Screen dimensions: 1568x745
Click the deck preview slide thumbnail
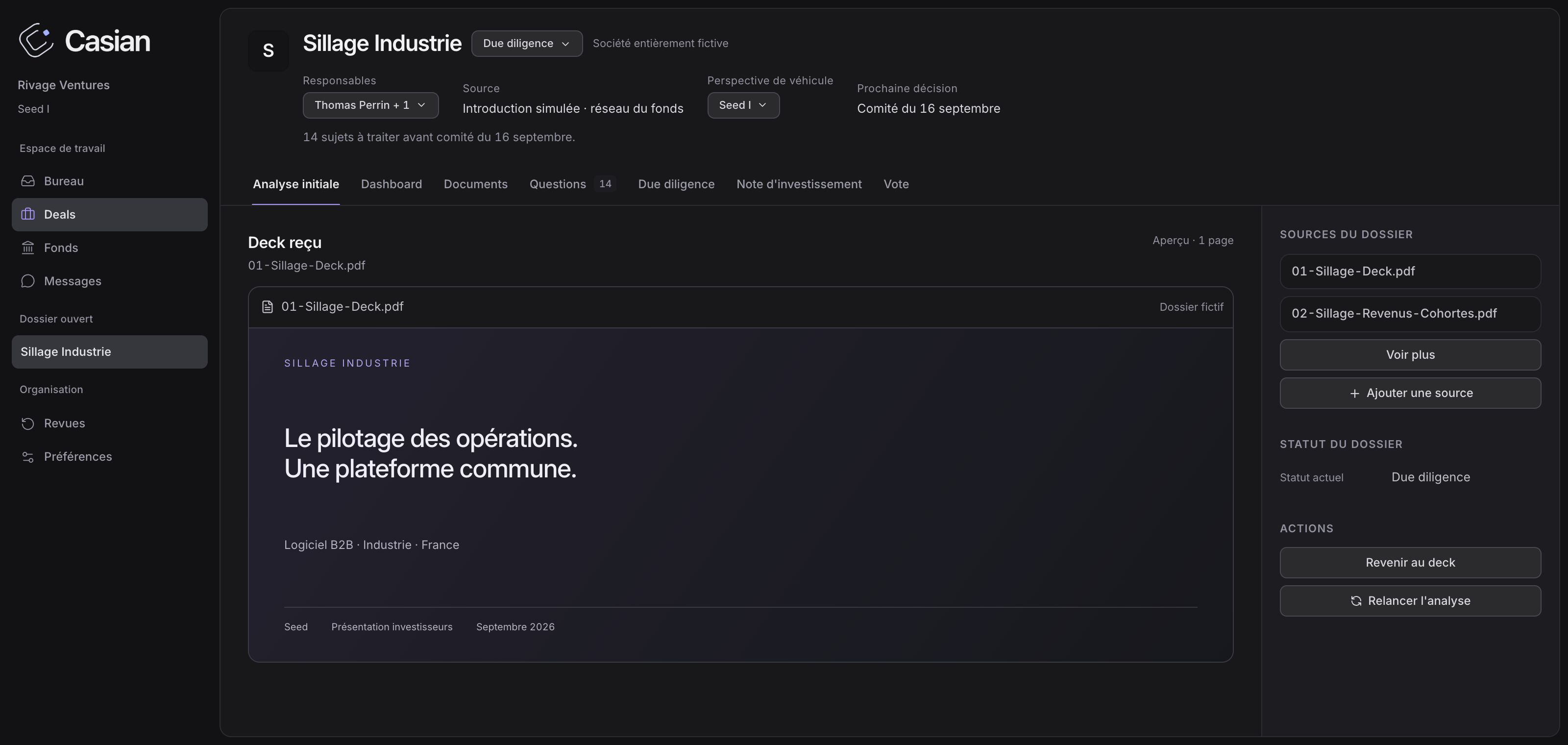pos(741,495)
